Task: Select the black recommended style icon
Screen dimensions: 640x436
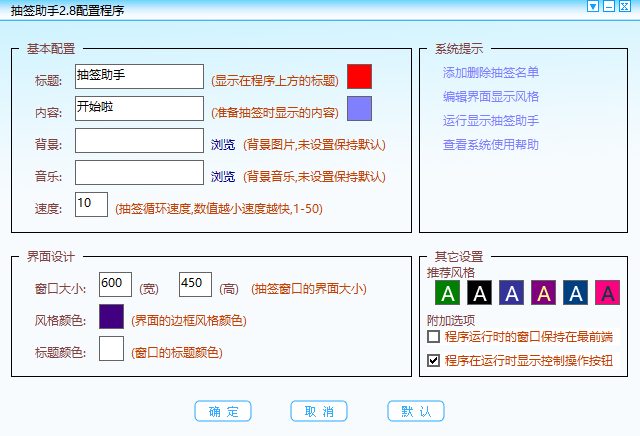Action: (480, 293)
